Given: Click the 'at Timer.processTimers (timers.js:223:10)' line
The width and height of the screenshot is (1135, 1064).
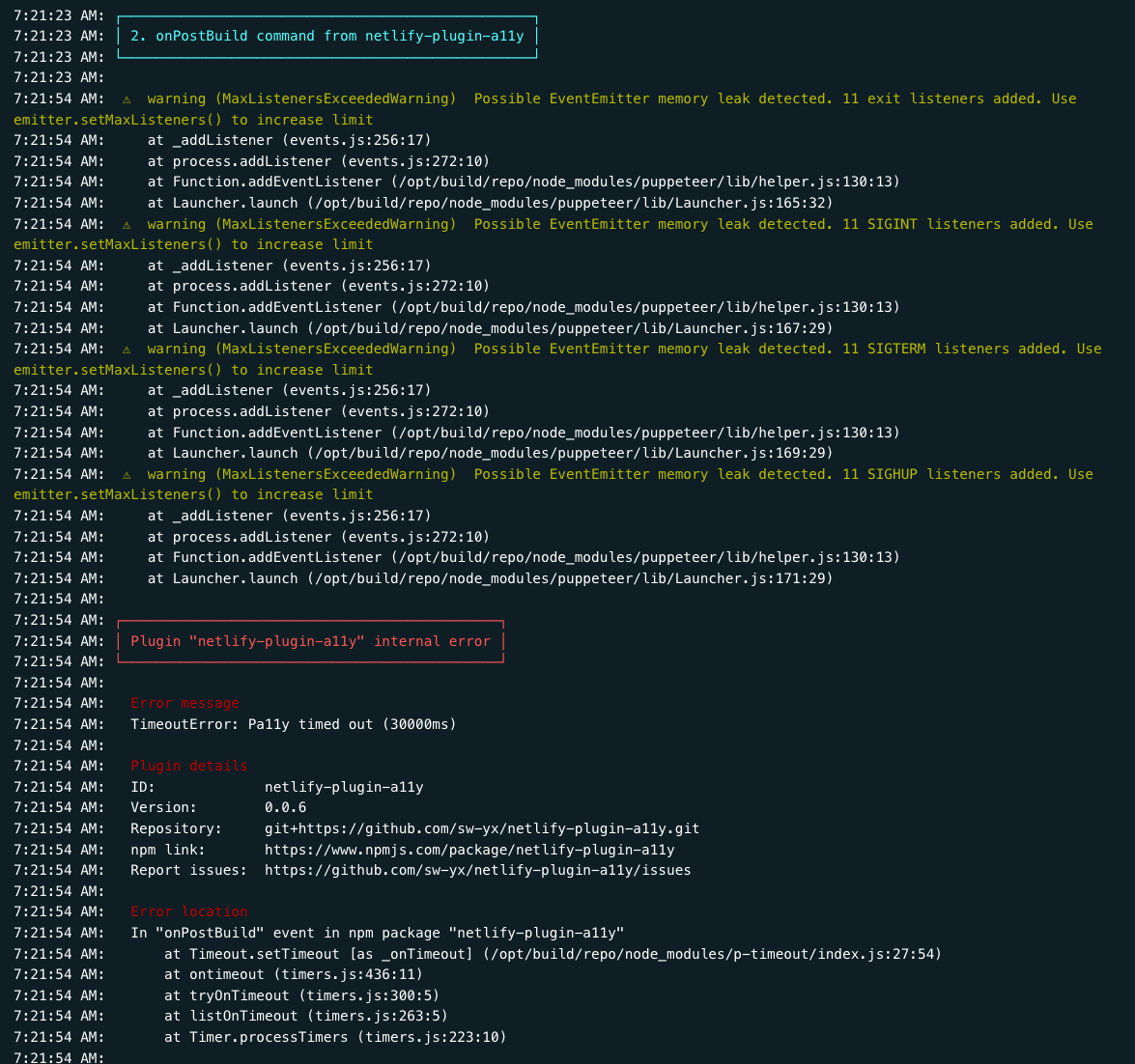Looking at the screenshot, I should click(x=335, y=1037).
